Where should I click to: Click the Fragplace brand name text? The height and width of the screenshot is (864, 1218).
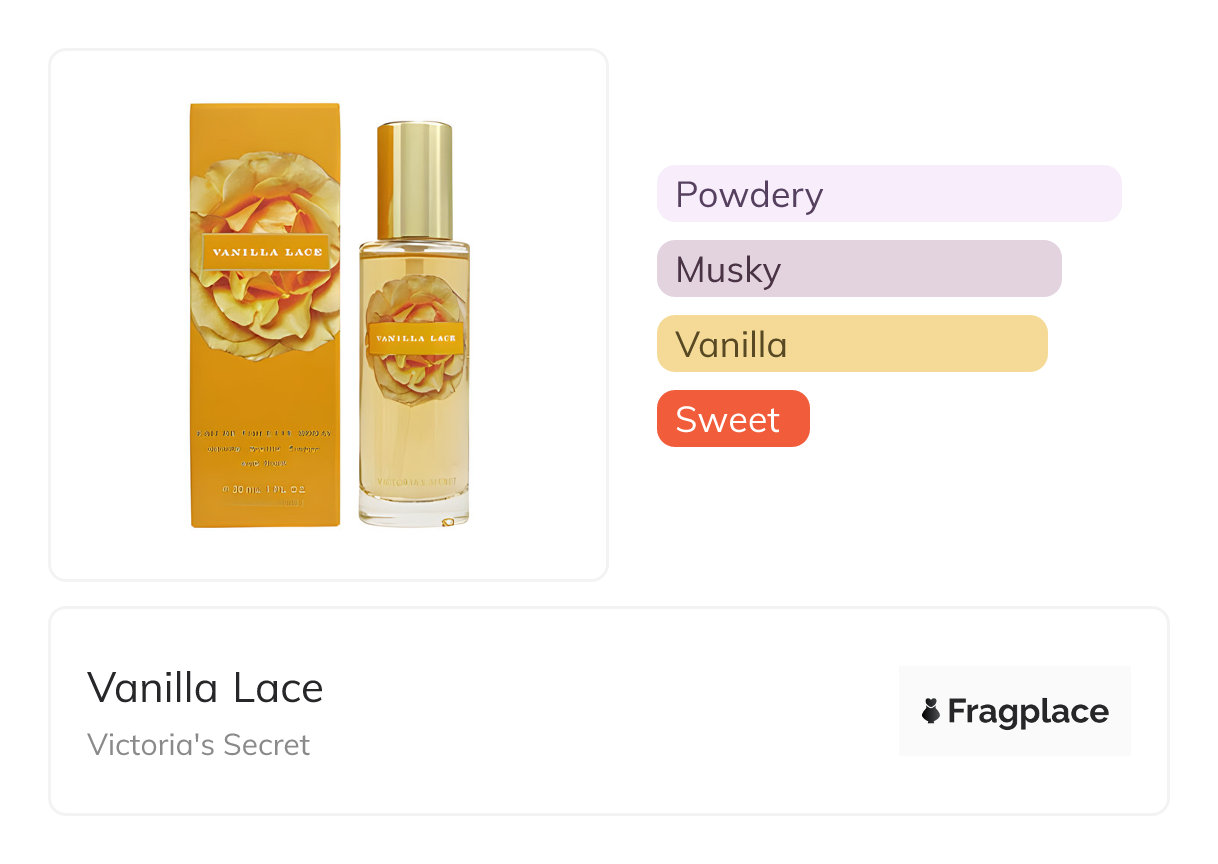[x=1028, y=711]
